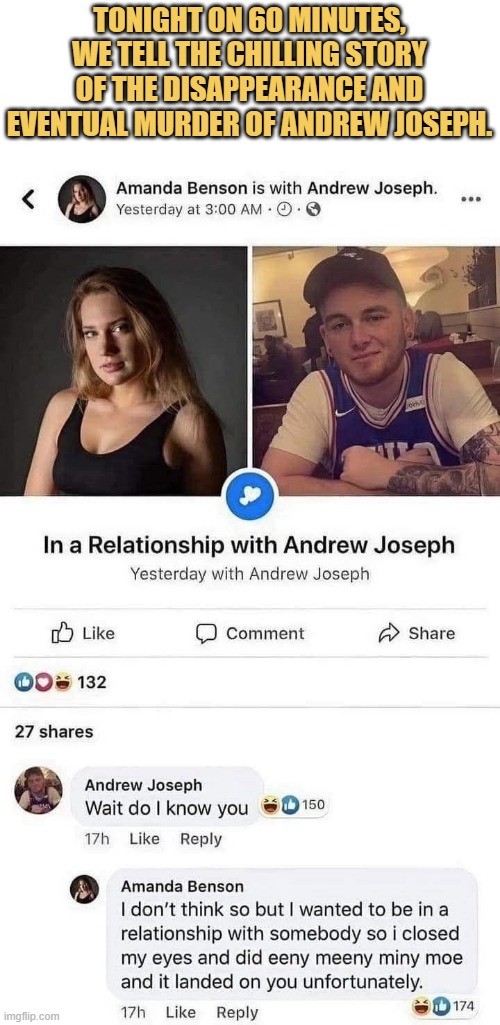Go back using the left chevron arrow
The width and height of the screenshot is (500, 1025).
click(x=27, y=200)
